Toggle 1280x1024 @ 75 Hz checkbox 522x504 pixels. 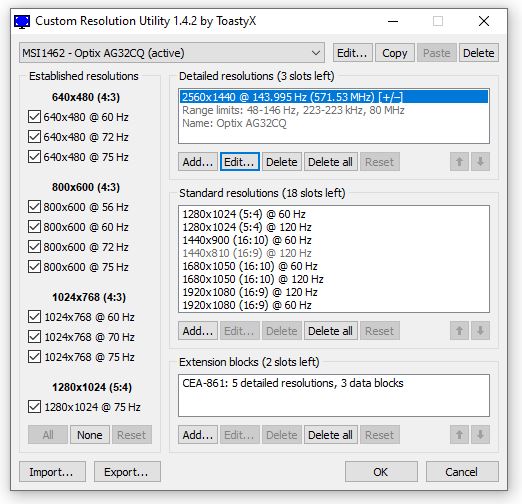pyautogui.click(x=34, y=407)
